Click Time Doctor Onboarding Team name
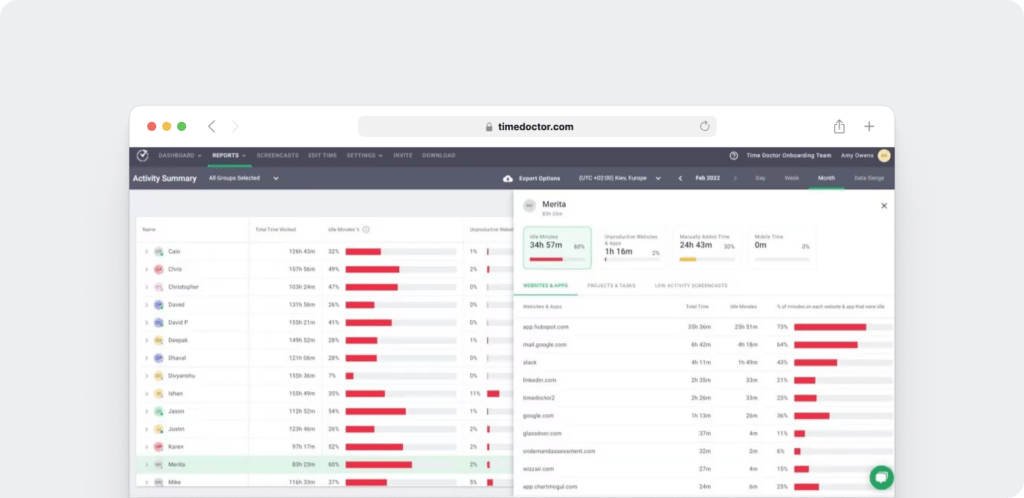Screen dimensions: 1024x498 coord(789,155)
